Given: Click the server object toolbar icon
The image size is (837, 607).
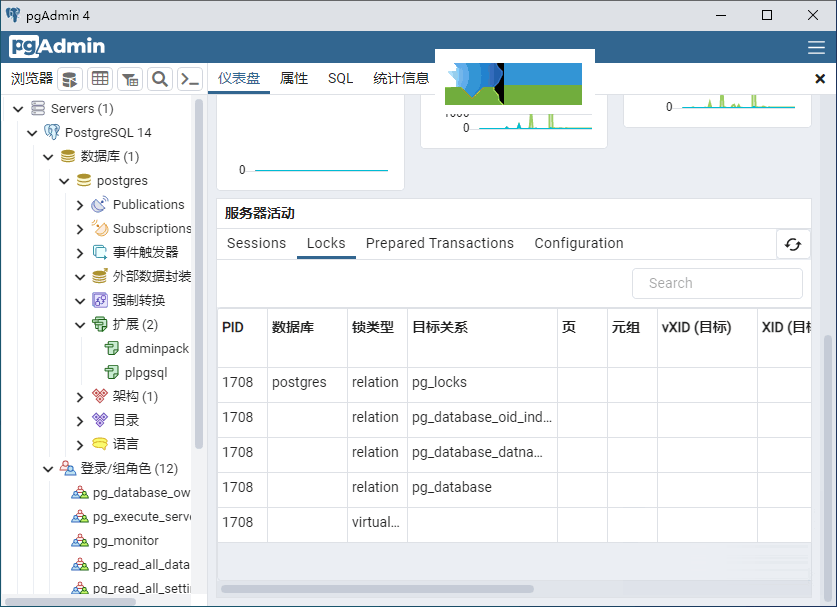Looking at the screenshot, I should point(70,79).
